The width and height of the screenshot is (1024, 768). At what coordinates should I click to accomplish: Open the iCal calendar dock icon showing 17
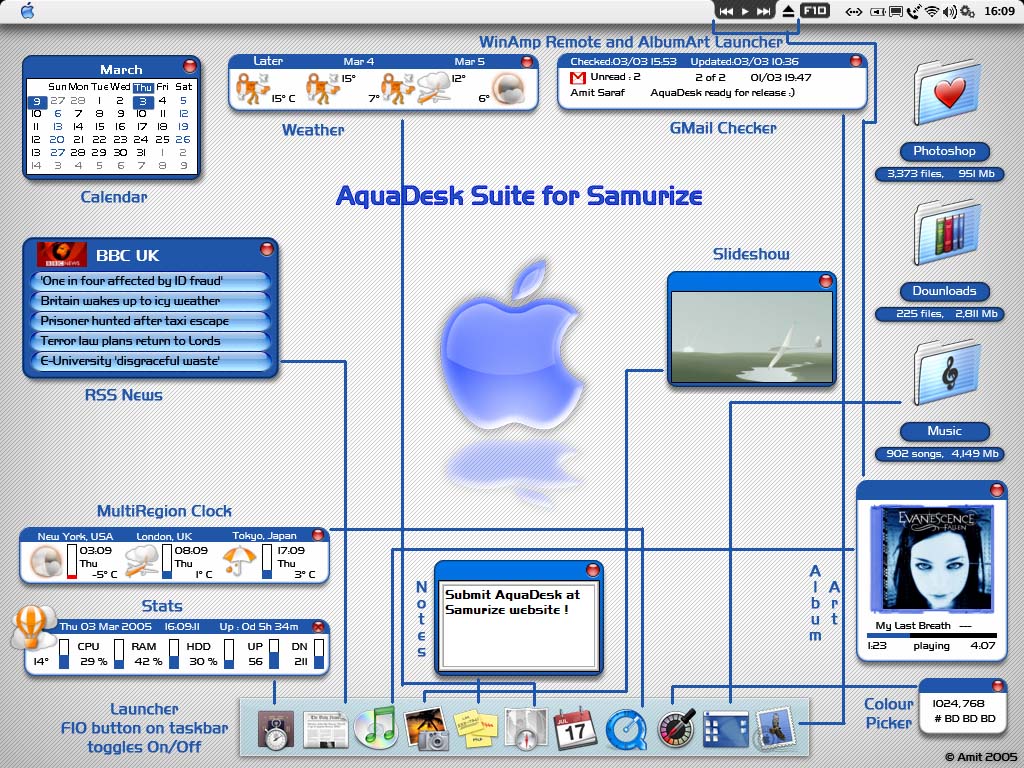pyautogui.click(x=575, y=729)
